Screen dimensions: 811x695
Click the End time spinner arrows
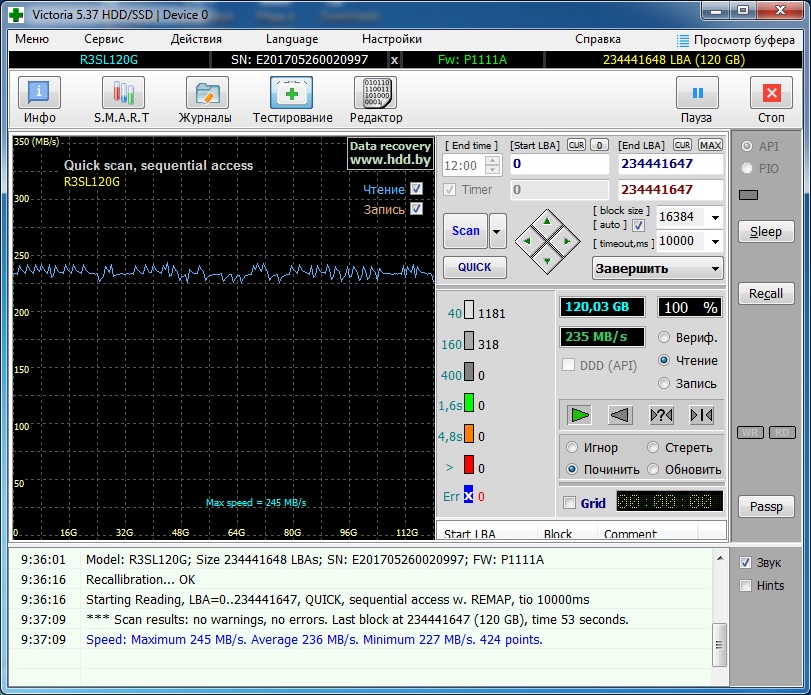pos(493,165)
